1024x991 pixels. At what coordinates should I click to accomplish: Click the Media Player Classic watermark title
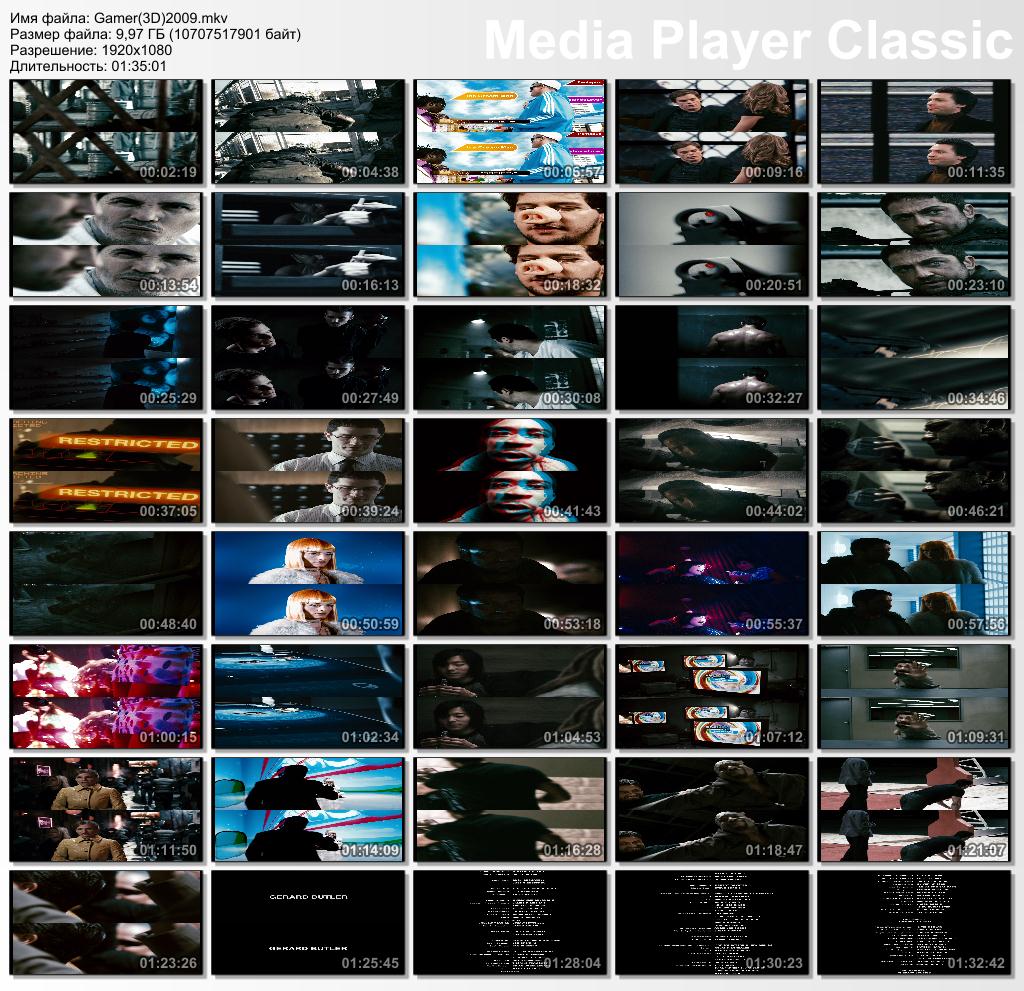pyautogui.click(x=748, y=41)
